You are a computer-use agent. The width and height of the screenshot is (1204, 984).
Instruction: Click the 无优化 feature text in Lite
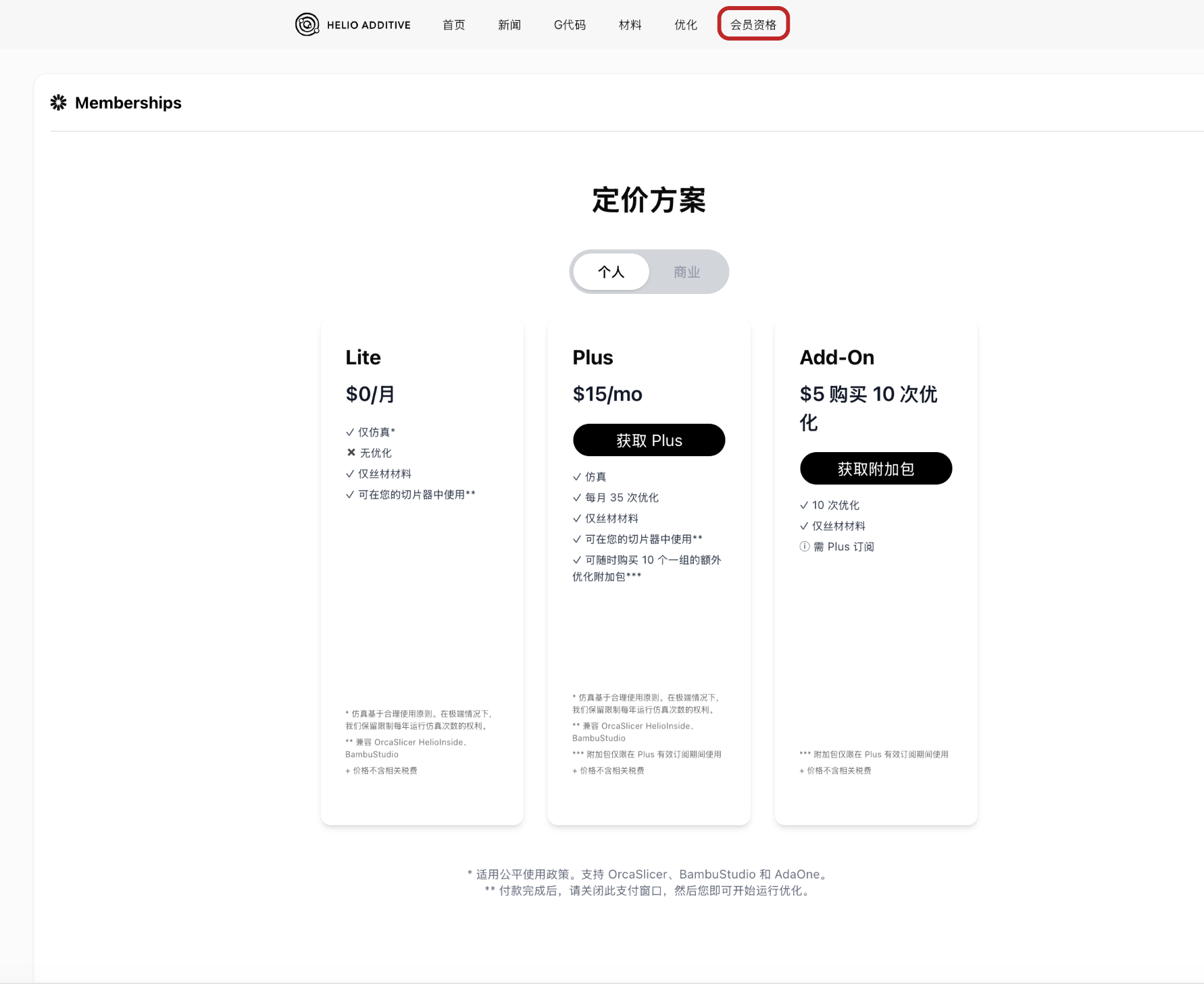click(376, 453)
